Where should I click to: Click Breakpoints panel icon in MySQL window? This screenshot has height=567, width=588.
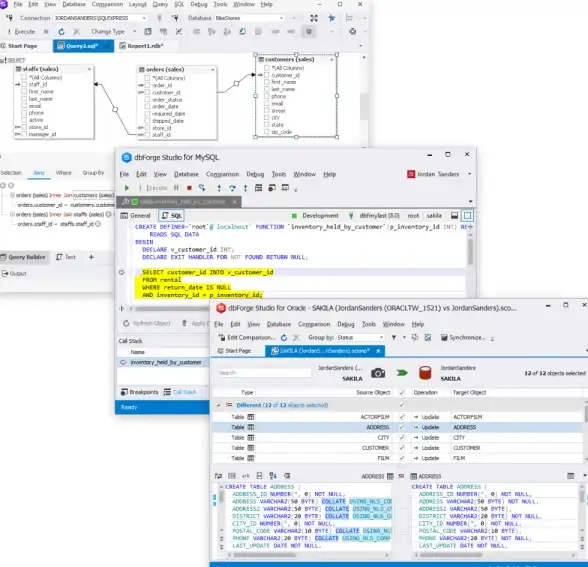pyautogui.click(x=124, y=392)
